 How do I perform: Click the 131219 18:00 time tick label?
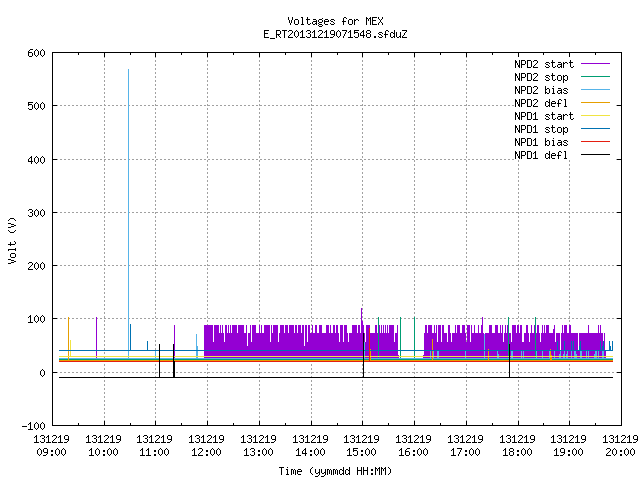coord(517,445)
